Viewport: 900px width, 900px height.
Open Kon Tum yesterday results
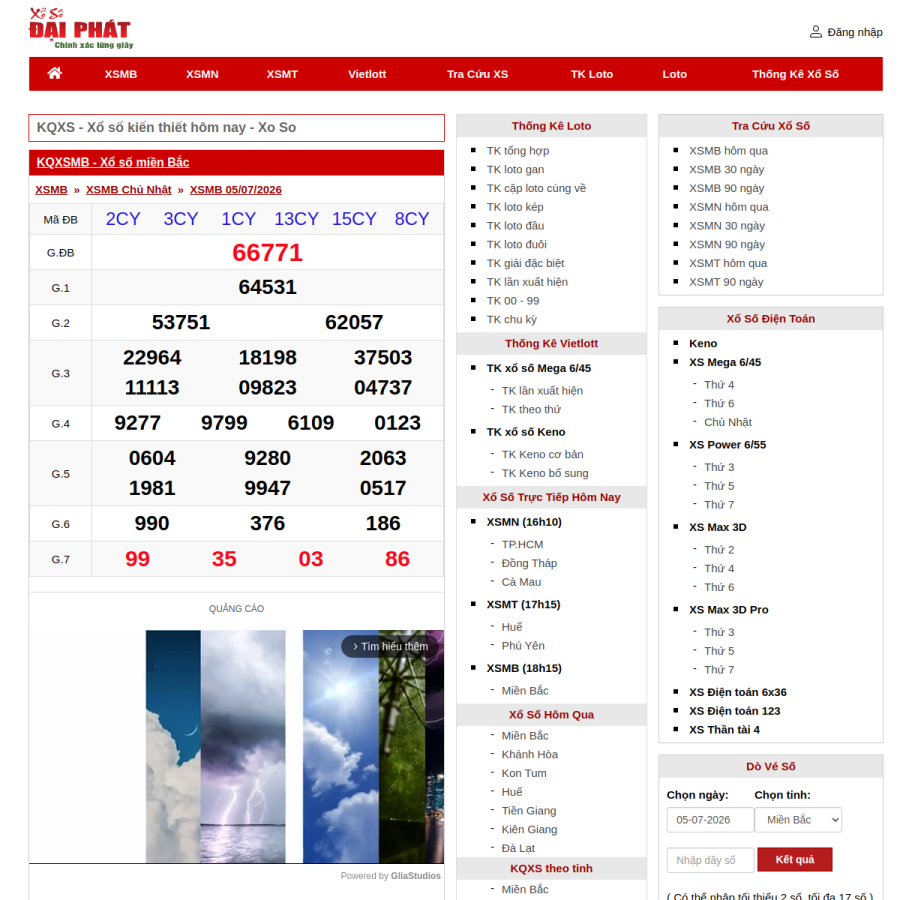click(524, 774)
